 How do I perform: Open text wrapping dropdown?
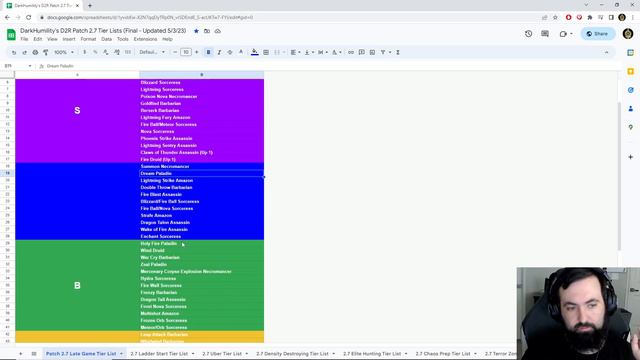pos(322,52)
